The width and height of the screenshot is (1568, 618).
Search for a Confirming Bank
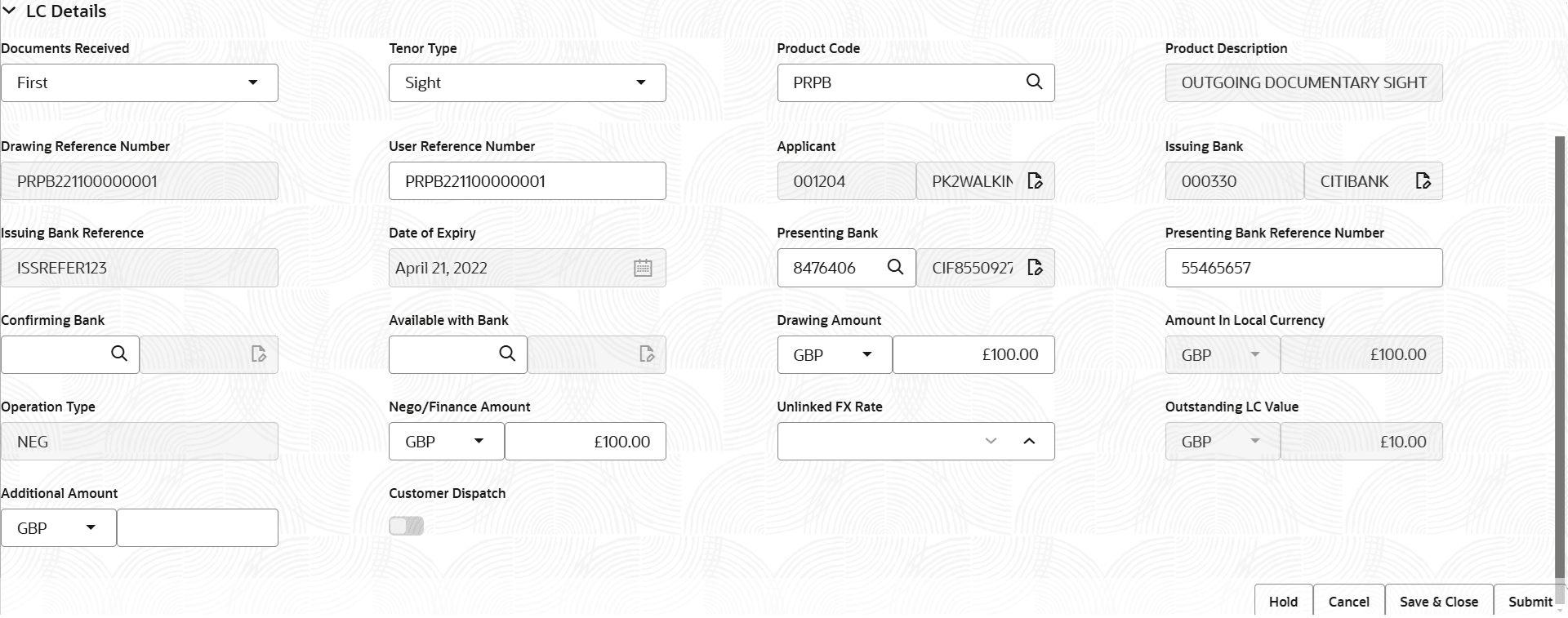[x=119, y=354]
